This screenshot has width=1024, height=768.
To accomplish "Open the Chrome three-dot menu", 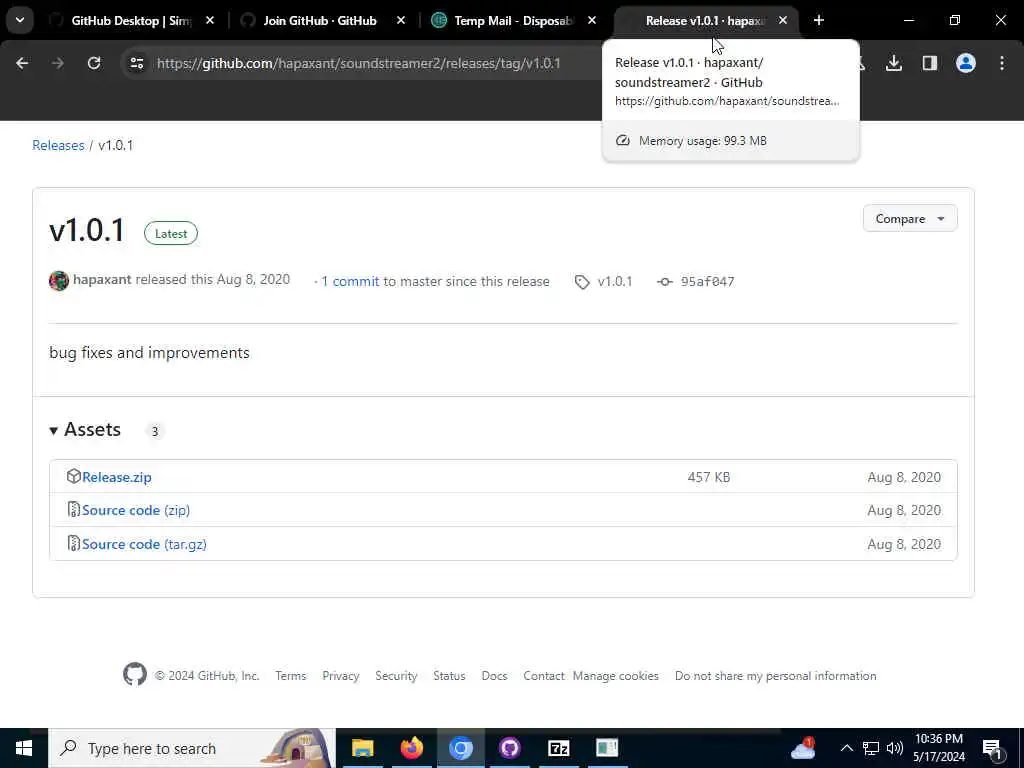I will (x=1002, y=63).
